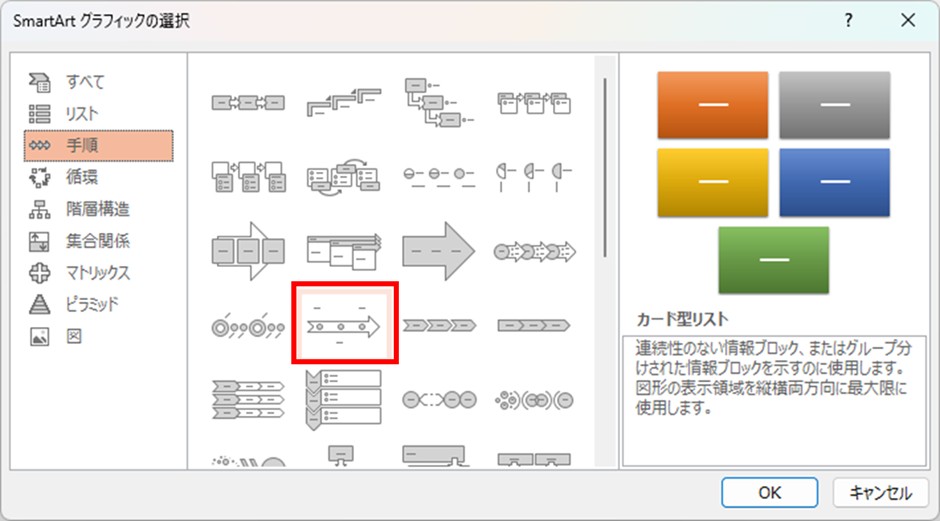Select the half-circle timeline layout with vertical stems
The width and height of the screenshot is (940, 521).
(x=534, y=177)
